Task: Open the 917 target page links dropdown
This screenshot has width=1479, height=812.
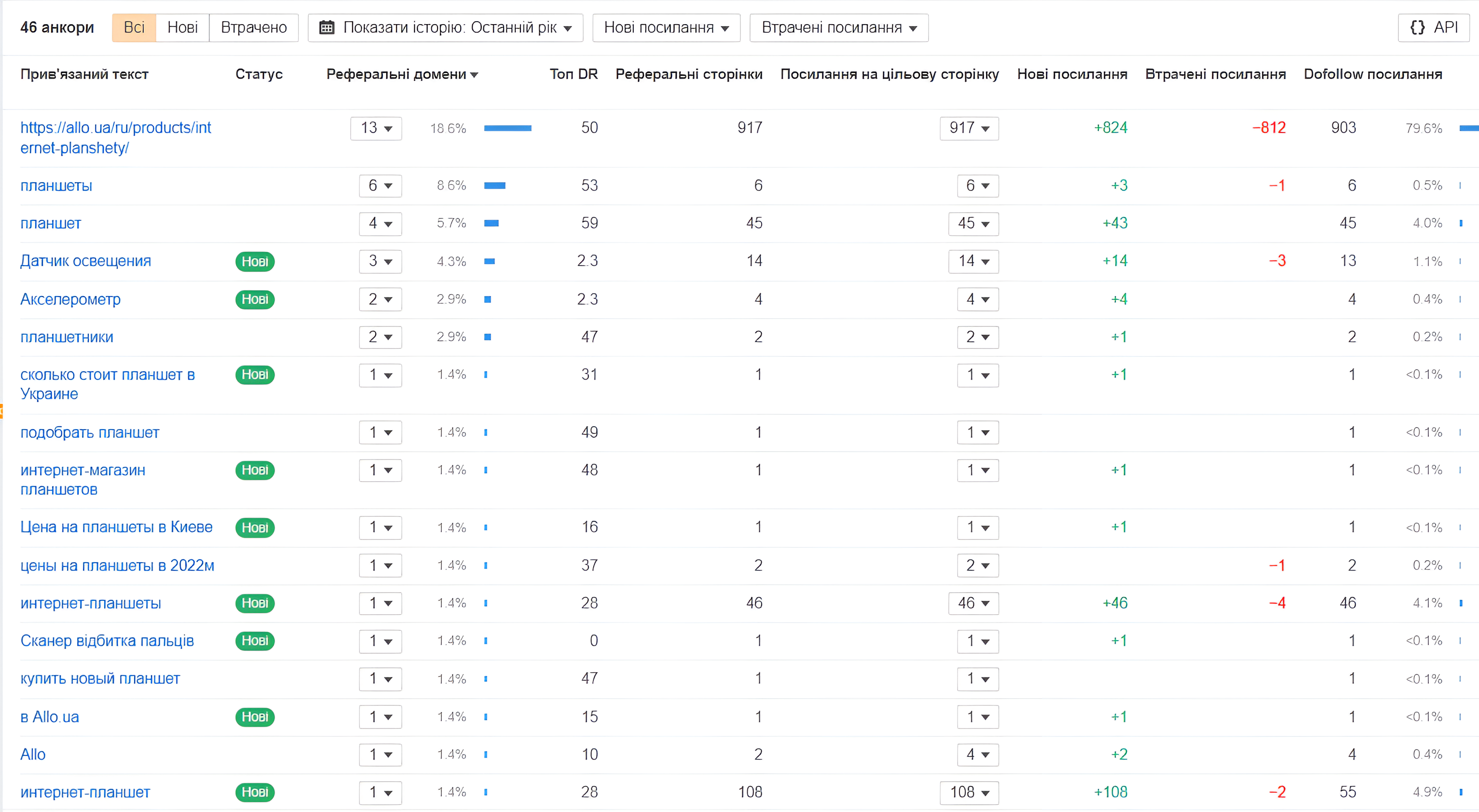Action: point(969,128)
